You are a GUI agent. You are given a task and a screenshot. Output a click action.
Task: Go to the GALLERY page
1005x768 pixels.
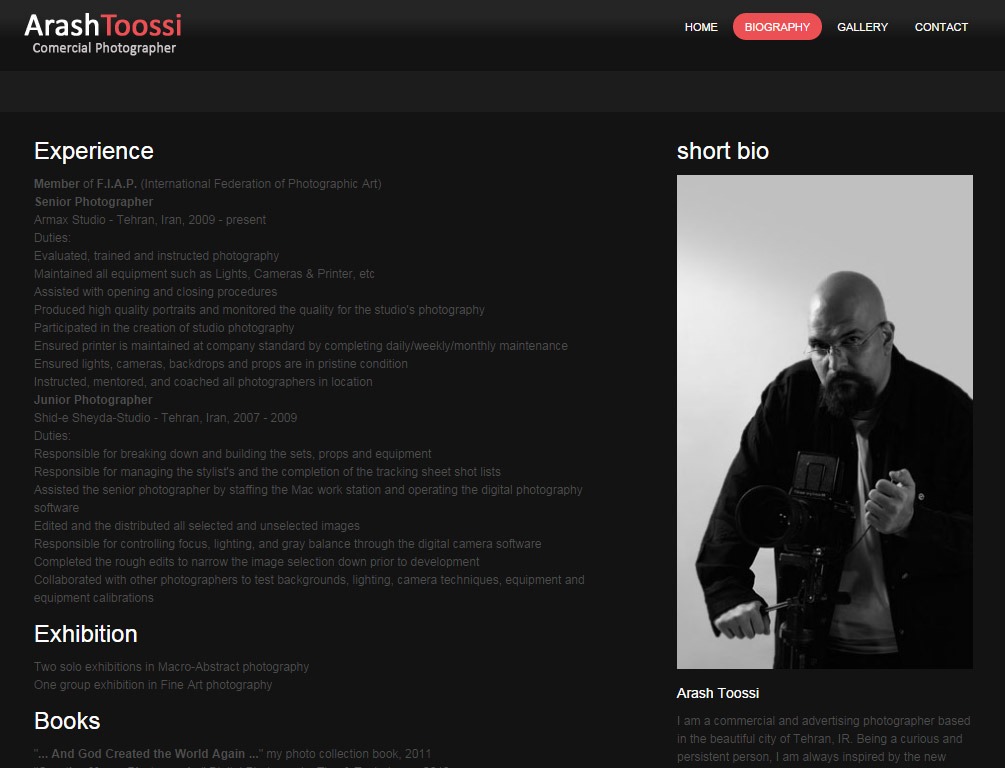click(x=862, y=27)
